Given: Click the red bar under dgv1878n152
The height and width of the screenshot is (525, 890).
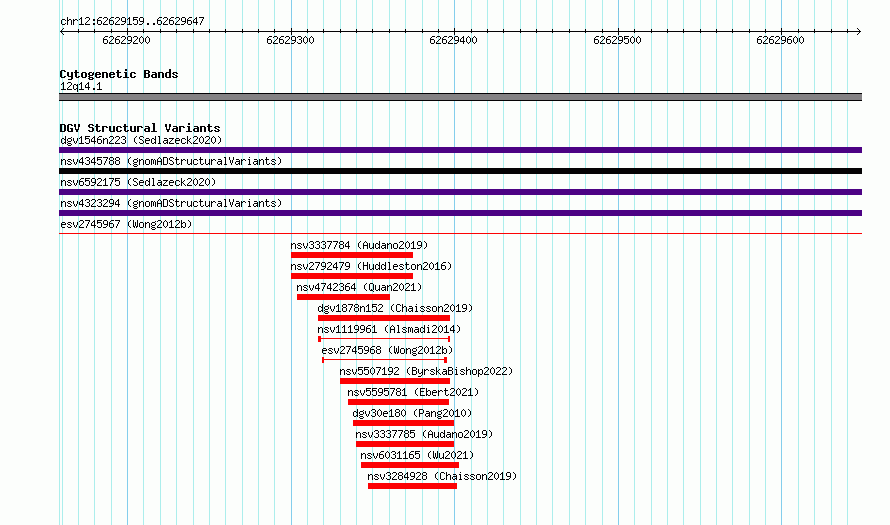Looking at the screenshot, I should [x=384, y=318].
